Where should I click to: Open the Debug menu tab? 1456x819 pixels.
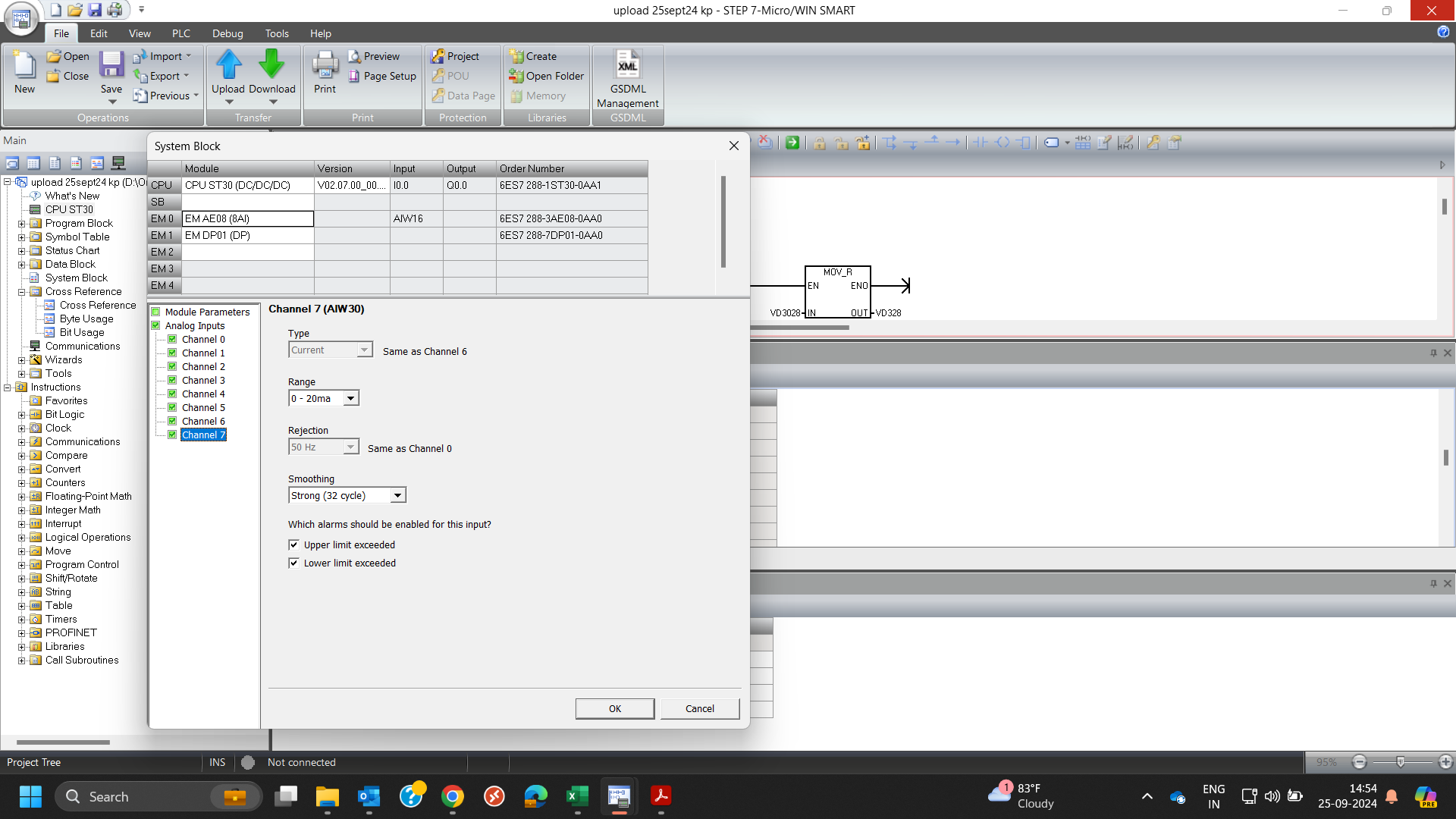click(x=227, y=33)
